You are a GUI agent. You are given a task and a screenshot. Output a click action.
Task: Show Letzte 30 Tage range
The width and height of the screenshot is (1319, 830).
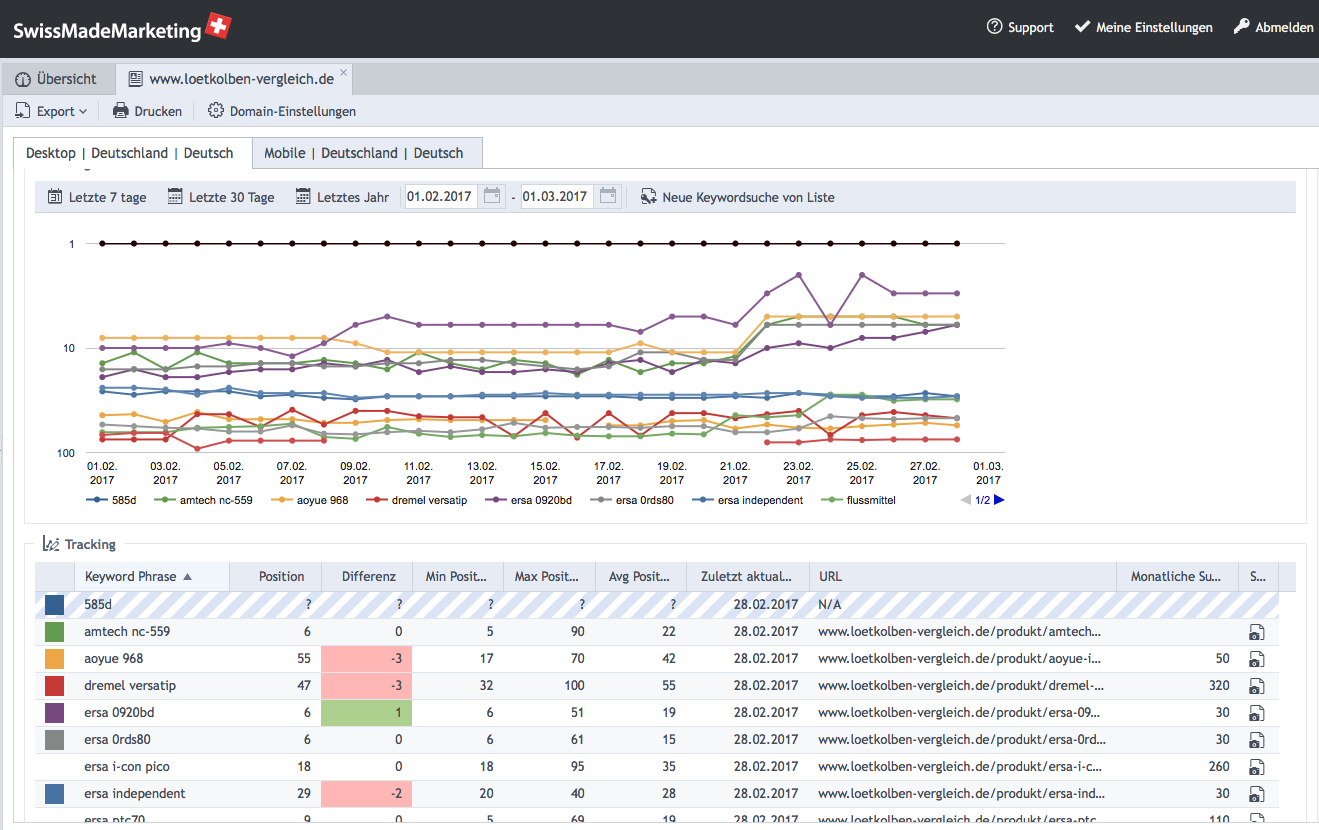coord(221,197)
